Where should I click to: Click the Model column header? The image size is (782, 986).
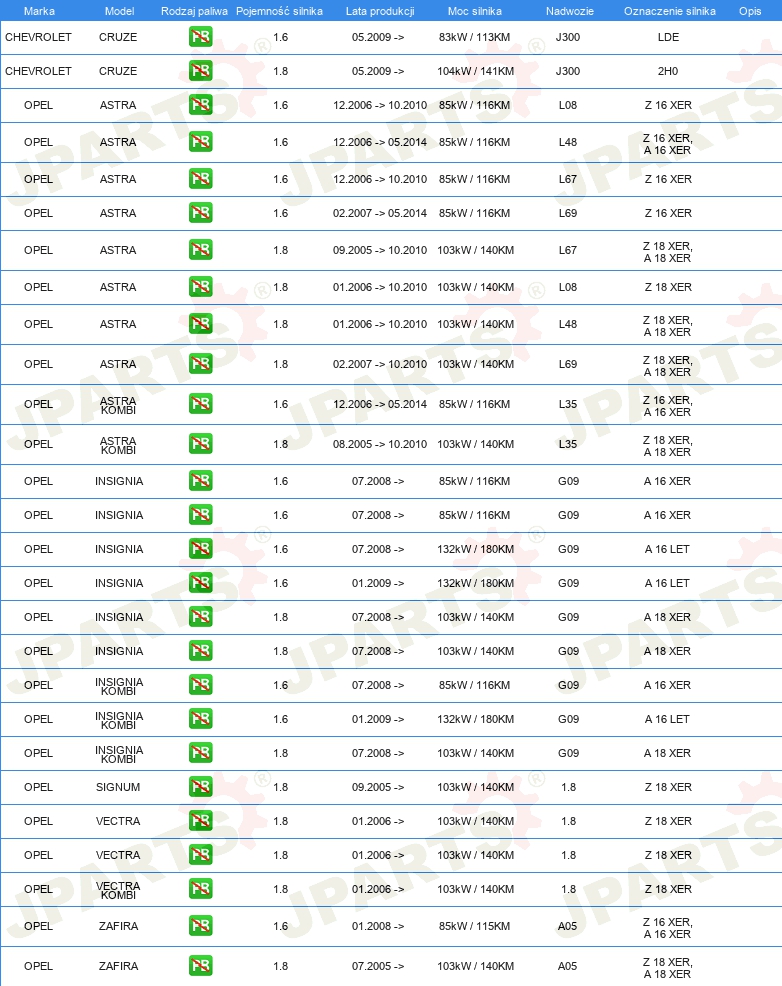pyautogui.click(x=119, y=11)
